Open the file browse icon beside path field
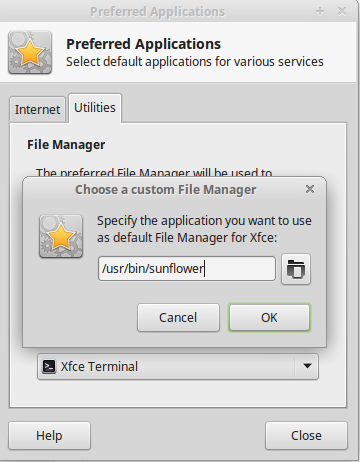Image resolution: width=360 pixels, height=462 pixels. [x=296, y=269]
